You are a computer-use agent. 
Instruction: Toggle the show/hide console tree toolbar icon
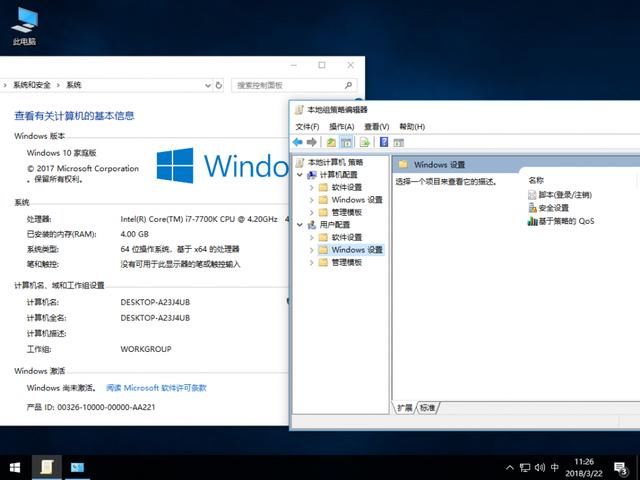click(x=346, y=142)
